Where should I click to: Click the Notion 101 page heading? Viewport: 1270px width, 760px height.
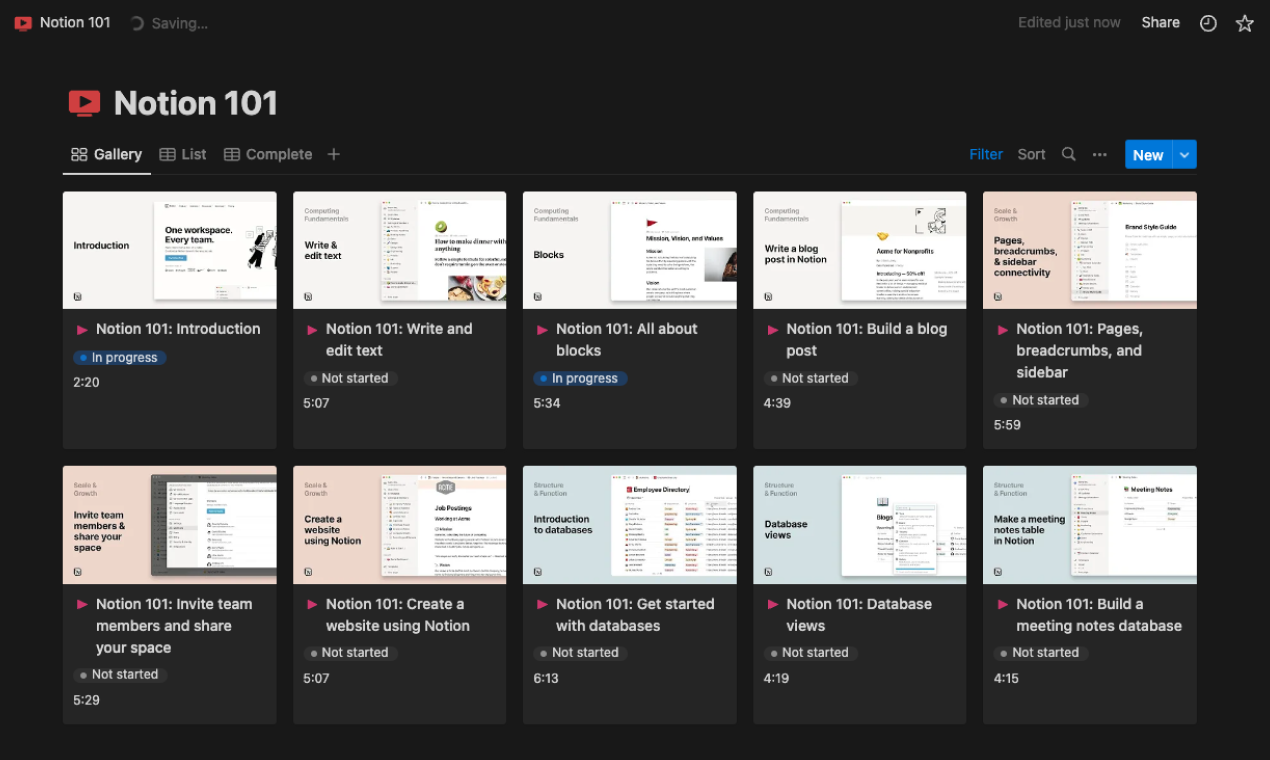tap(195, 103)
